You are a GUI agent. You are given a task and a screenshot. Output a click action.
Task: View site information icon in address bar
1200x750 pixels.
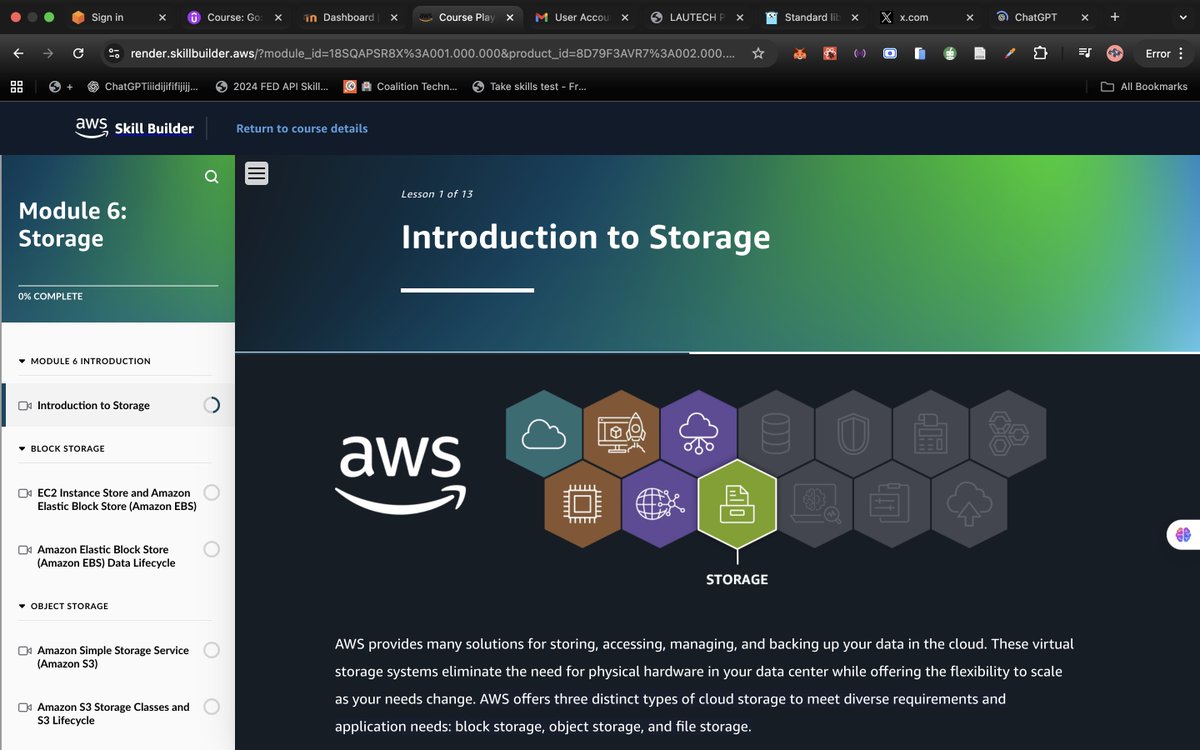[x=114, y=54]
